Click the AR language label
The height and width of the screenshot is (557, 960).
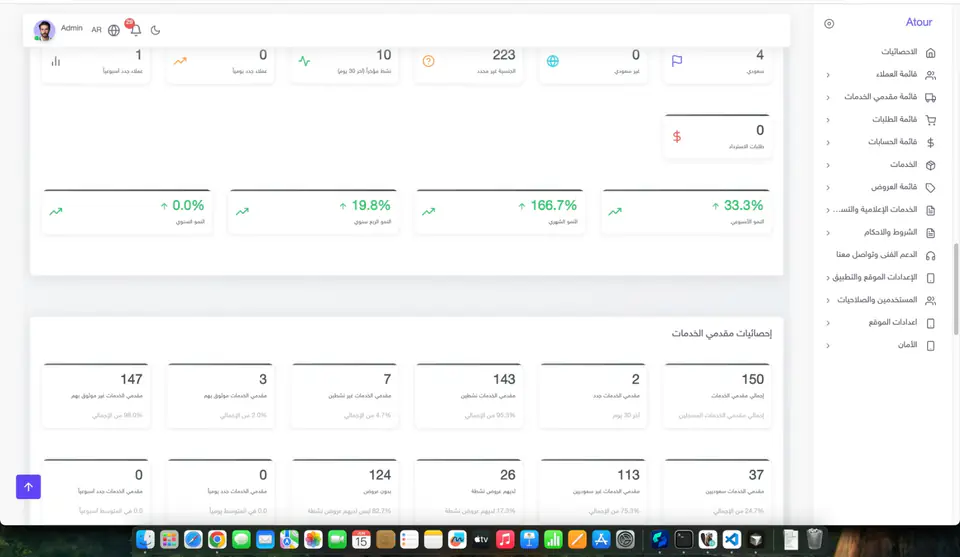(96, 30)
